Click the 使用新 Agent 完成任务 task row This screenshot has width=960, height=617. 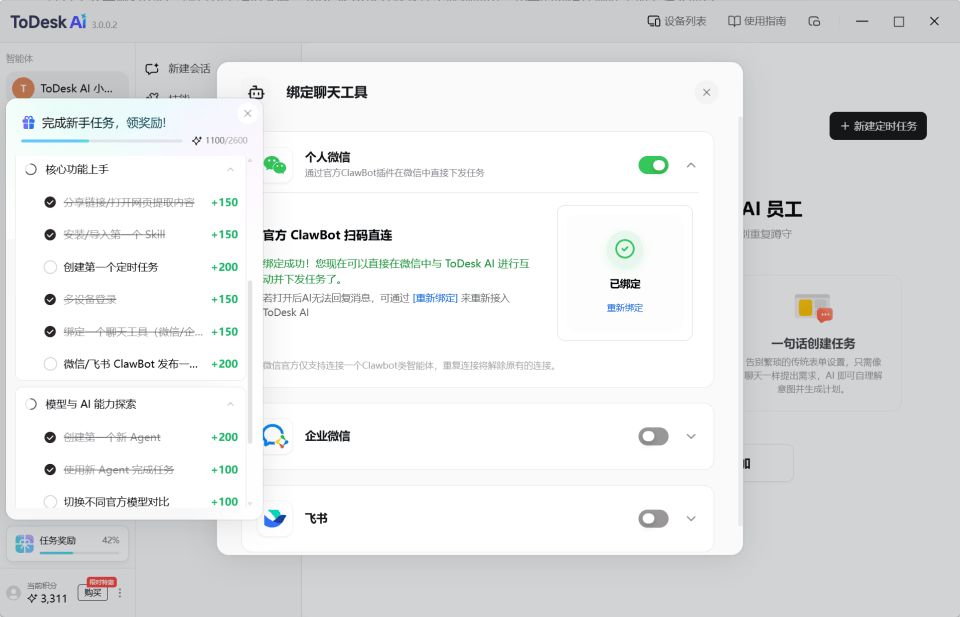pyautogui.click(x=141, y=469)
